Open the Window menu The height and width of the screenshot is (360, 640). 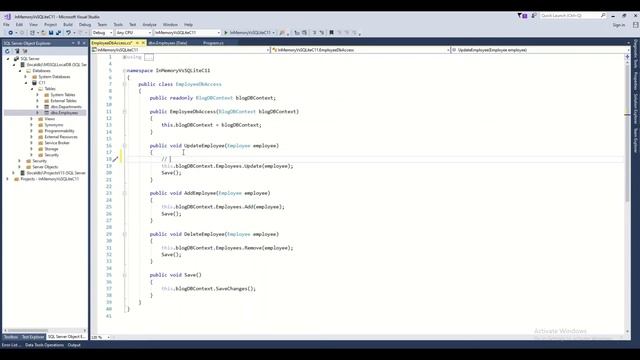point(170,25)
